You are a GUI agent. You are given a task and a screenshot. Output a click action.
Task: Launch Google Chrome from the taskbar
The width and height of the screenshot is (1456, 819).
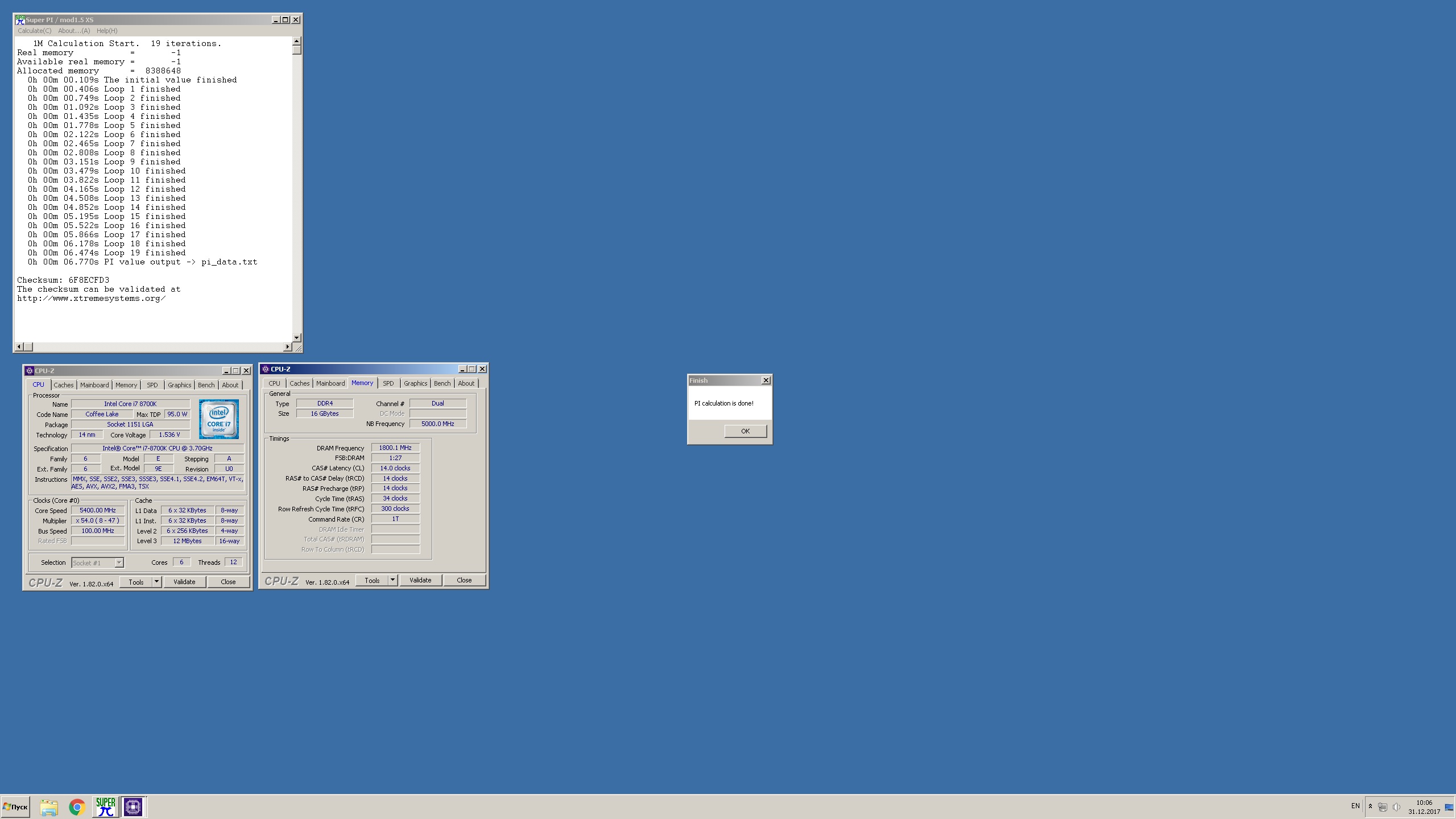[77, 807]
